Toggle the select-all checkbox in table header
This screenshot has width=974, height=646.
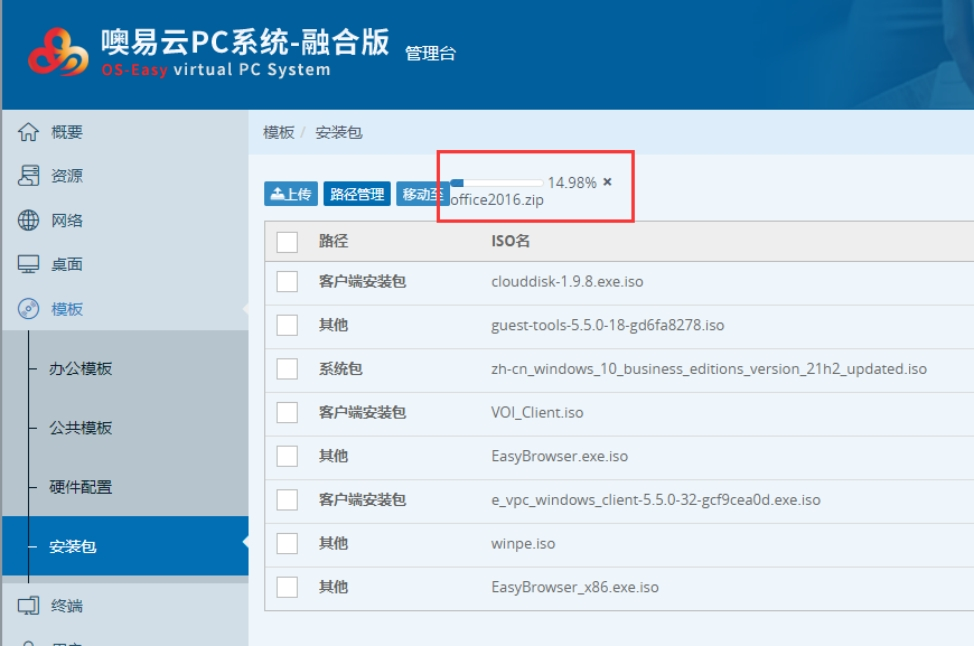coord(287,242)
